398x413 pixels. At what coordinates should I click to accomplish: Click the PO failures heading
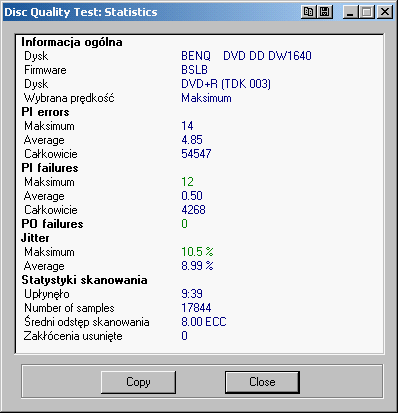click(52, 224)
